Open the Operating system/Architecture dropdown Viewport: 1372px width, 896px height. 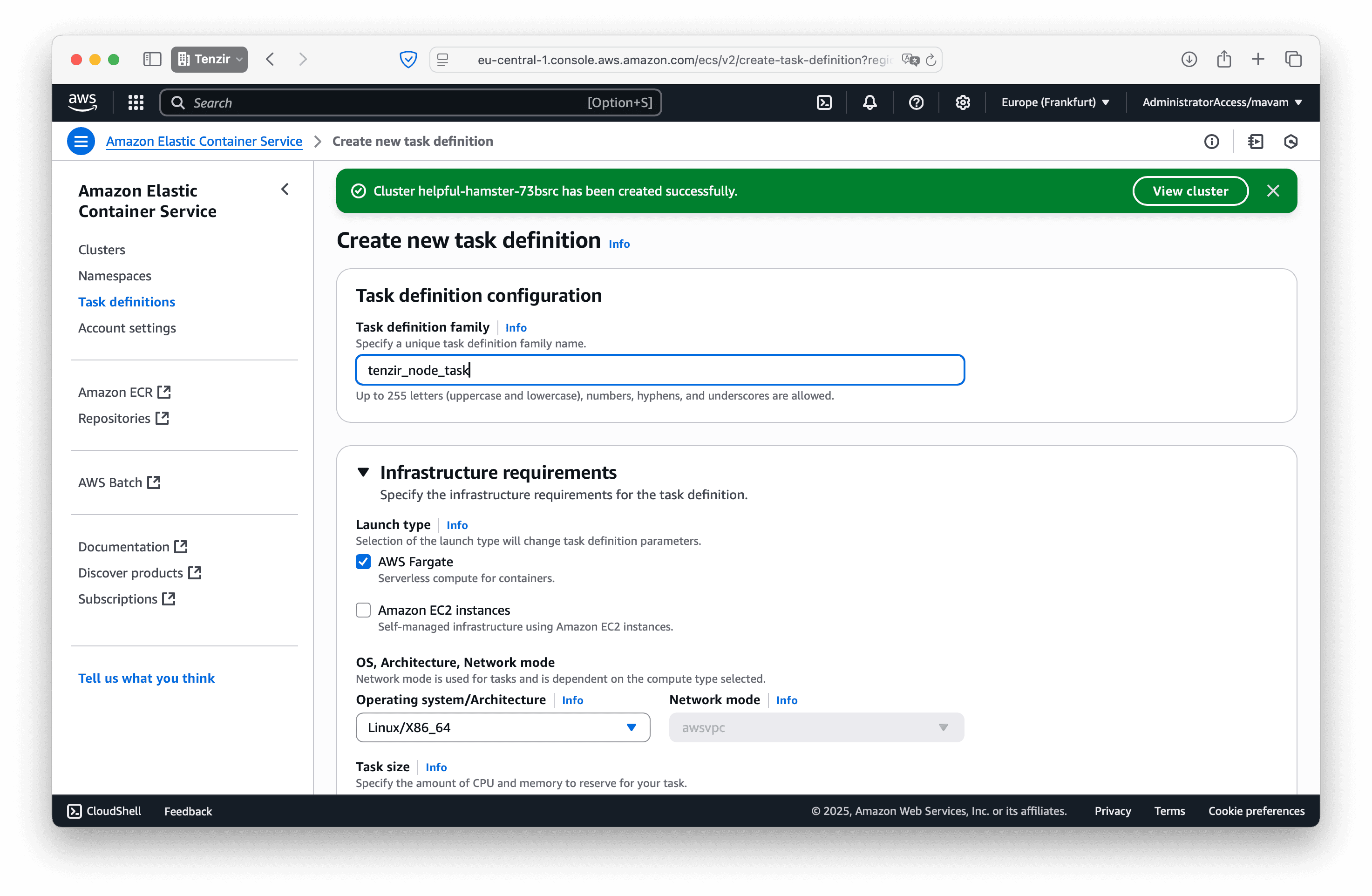pyautogui.click(x=503, y=727)
